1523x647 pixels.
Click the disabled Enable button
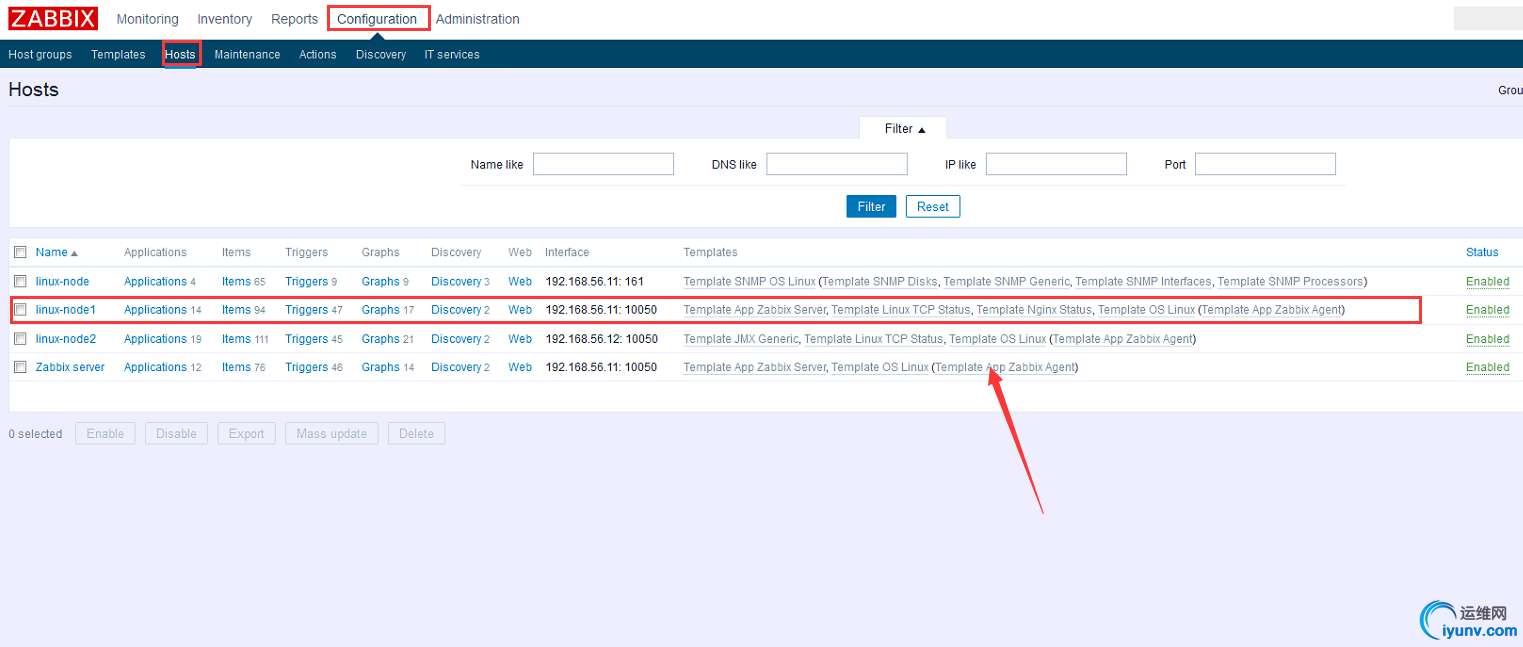click(105, 434)
